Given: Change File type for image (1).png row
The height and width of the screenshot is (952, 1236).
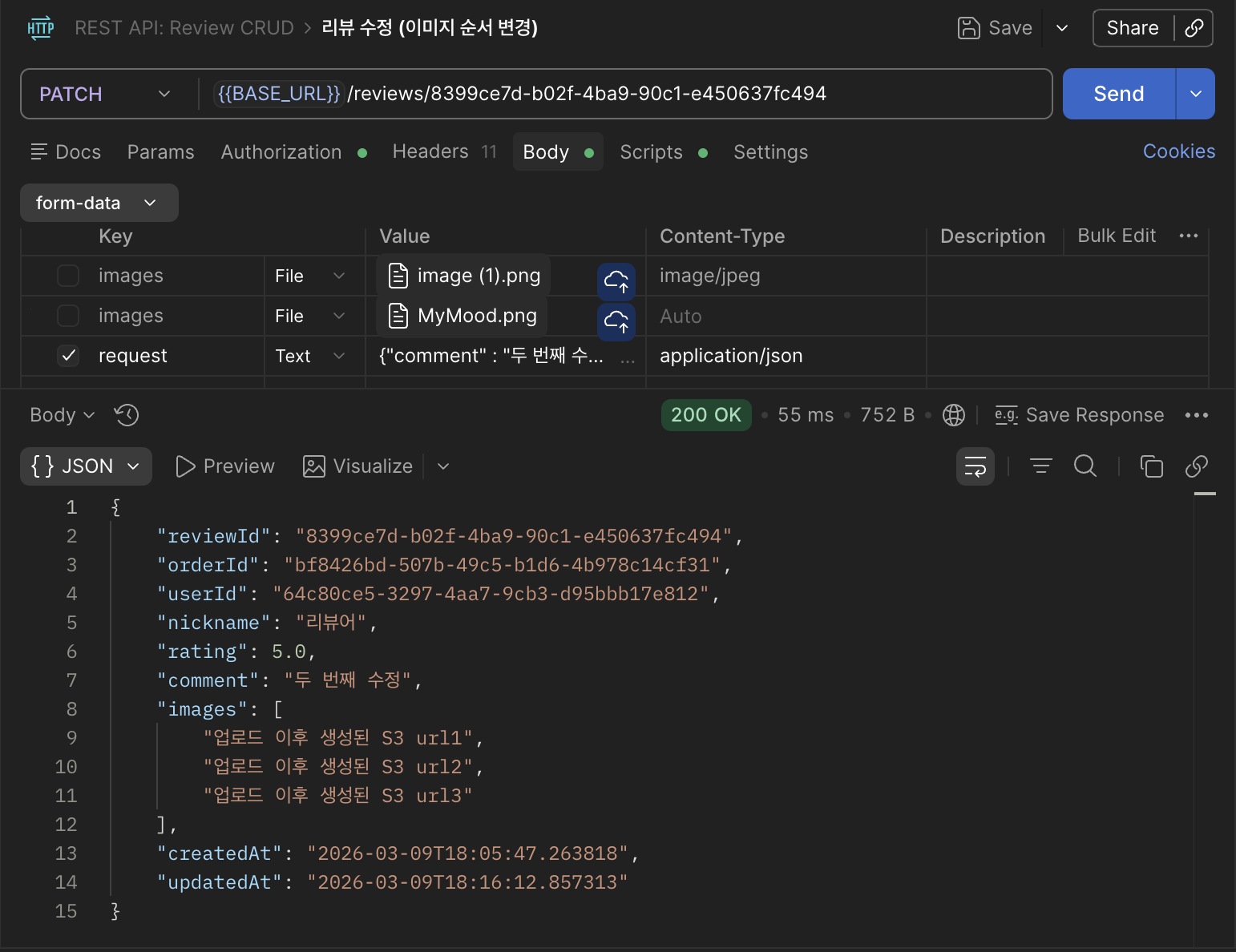Looking at the screenshot, I should pos(310,276).
